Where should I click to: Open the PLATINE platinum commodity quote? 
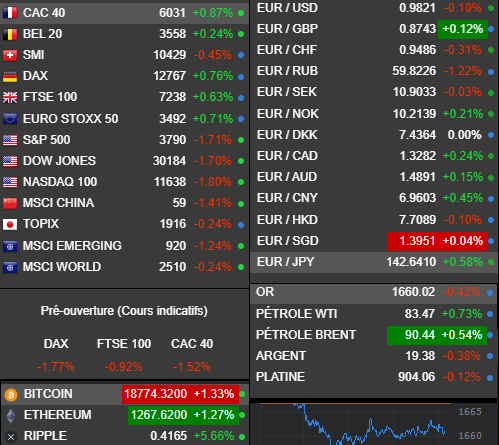click(x=374, y=377)
